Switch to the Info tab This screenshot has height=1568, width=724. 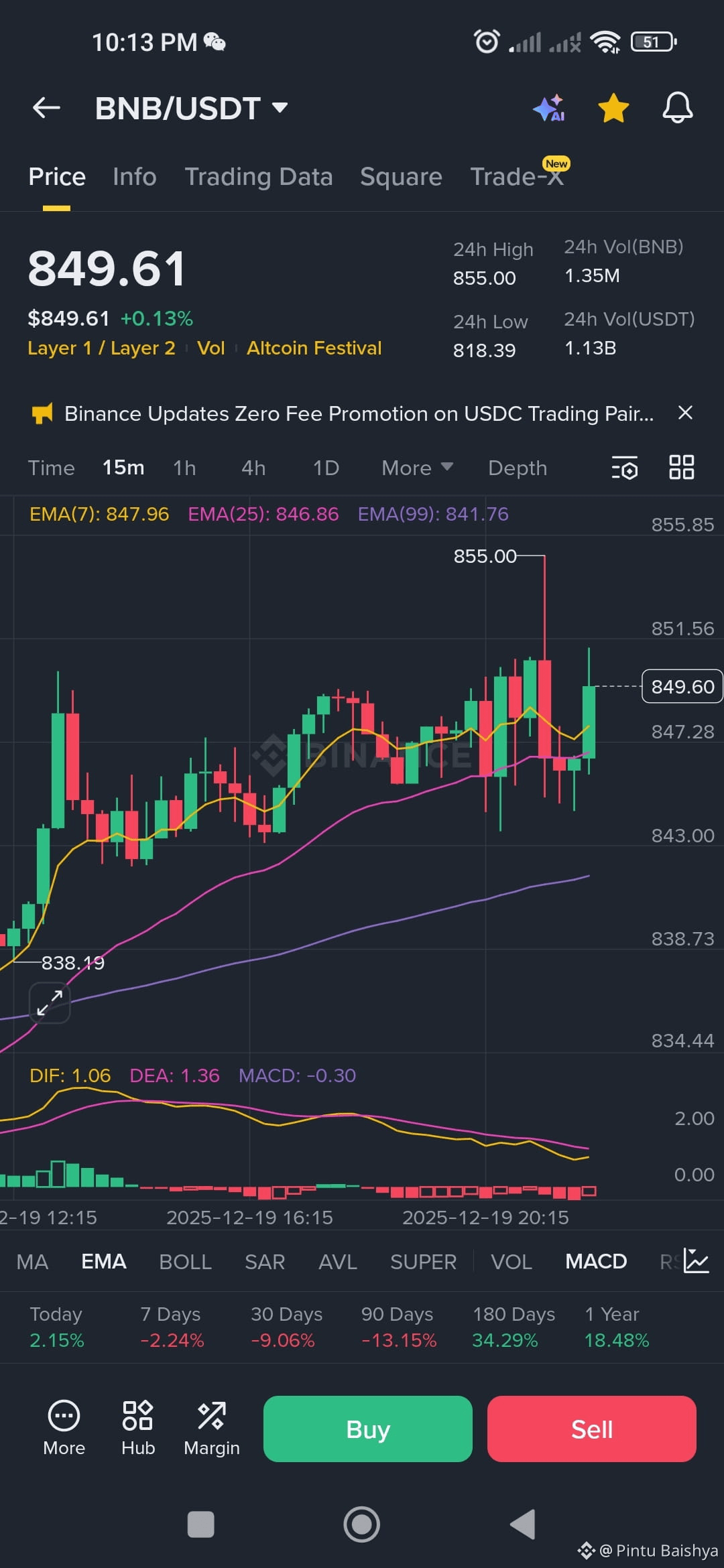click(x=135, y=177)
